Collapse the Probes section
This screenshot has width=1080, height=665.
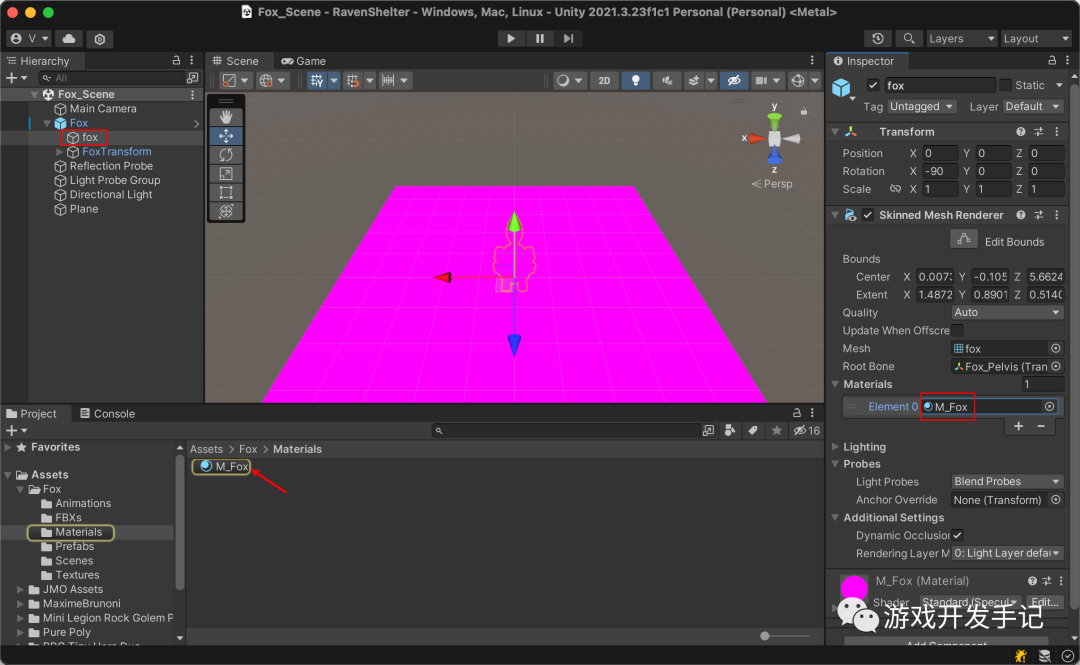click(x=835, y=464)
